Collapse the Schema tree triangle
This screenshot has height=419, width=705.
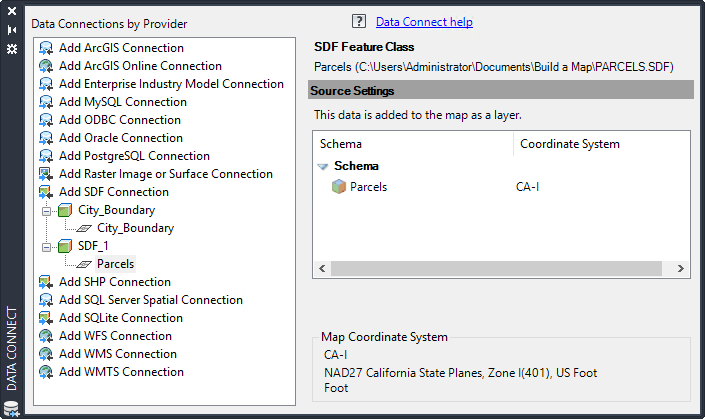coord(323,167)
